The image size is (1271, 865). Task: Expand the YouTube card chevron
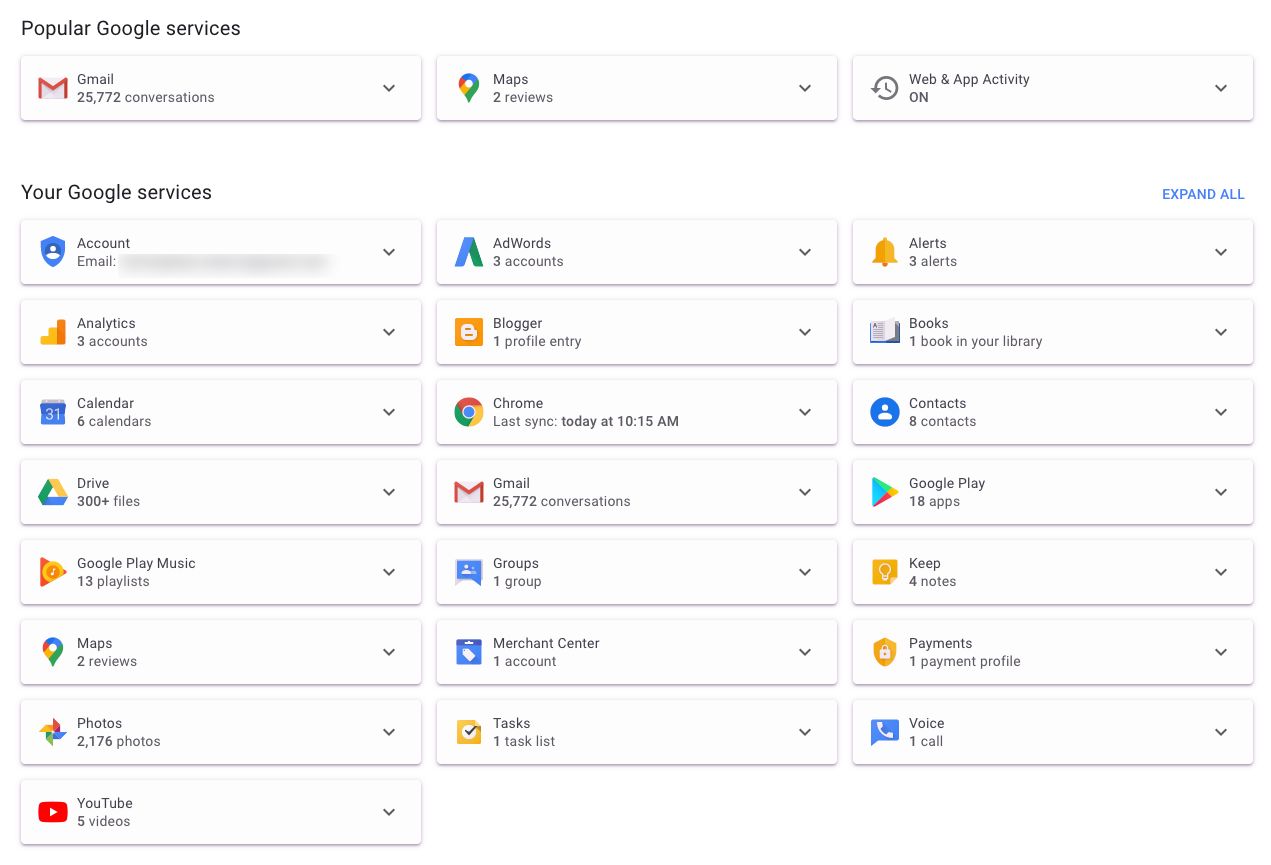click(389, 812)
